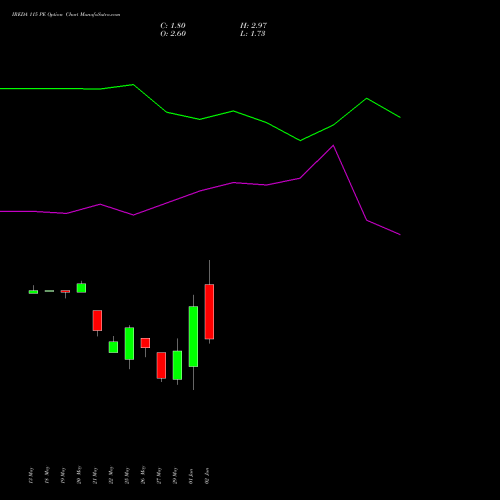500x500 pixels.
Task: Click the lowest dip of the green line
Action: click(300, 141)
